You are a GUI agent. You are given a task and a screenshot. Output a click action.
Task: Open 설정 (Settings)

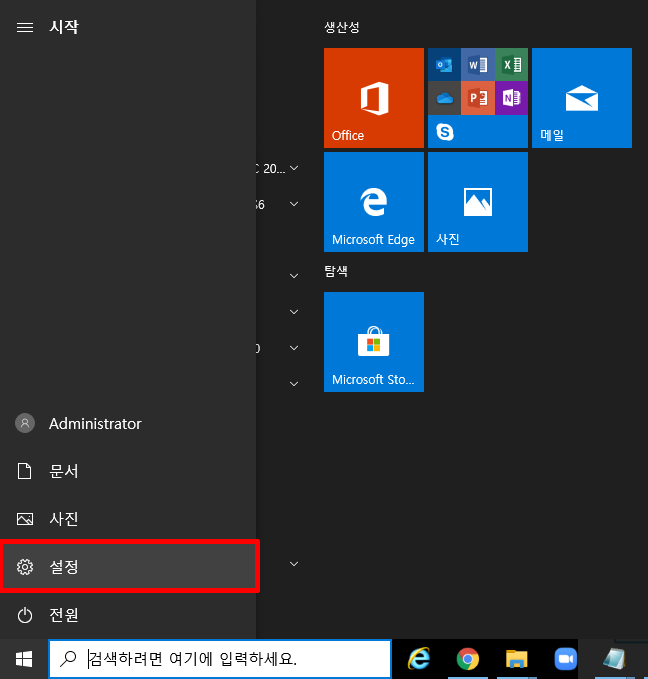click(x=129, y=566)
